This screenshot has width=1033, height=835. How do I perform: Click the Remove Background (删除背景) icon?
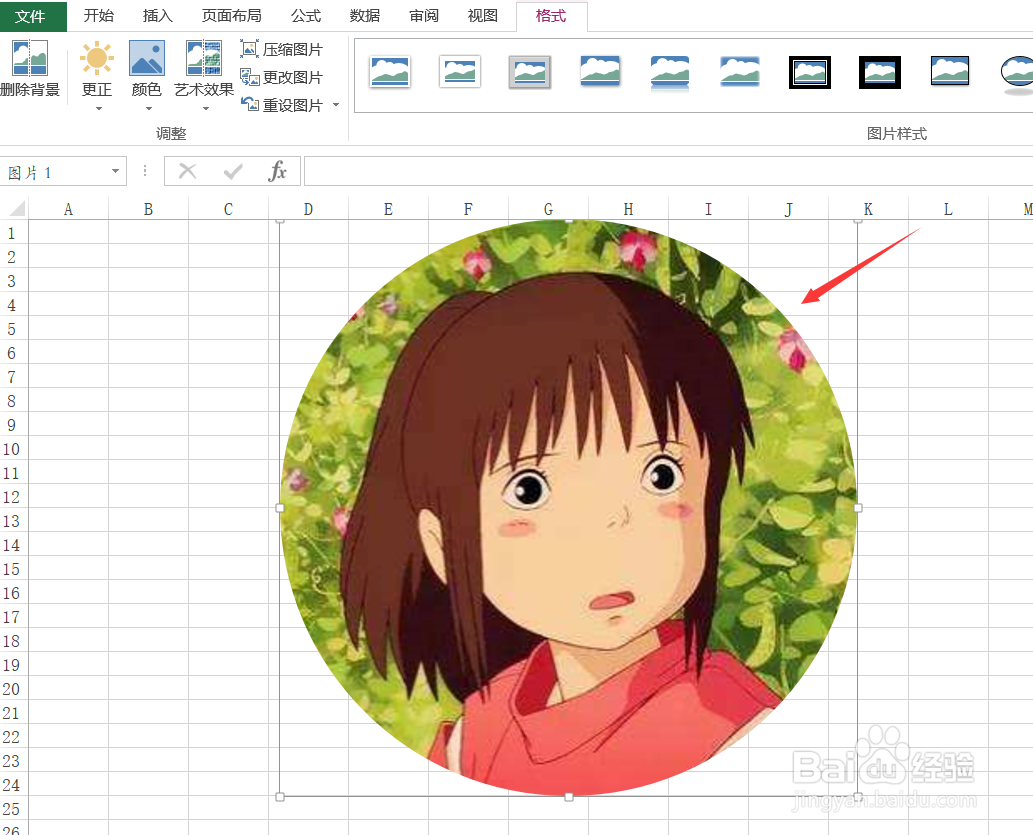[30, 57]
